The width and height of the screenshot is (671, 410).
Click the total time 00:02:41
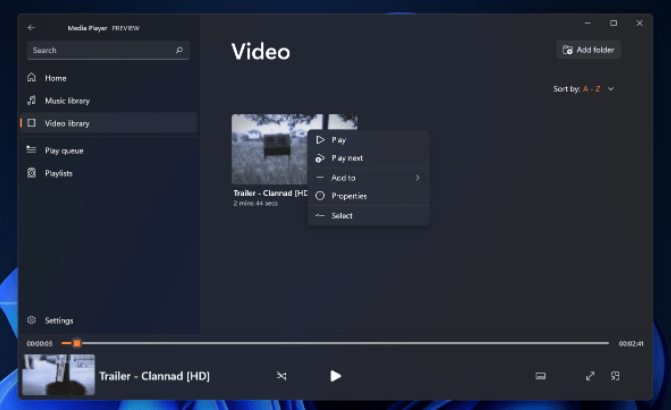[x=631, y=344]
